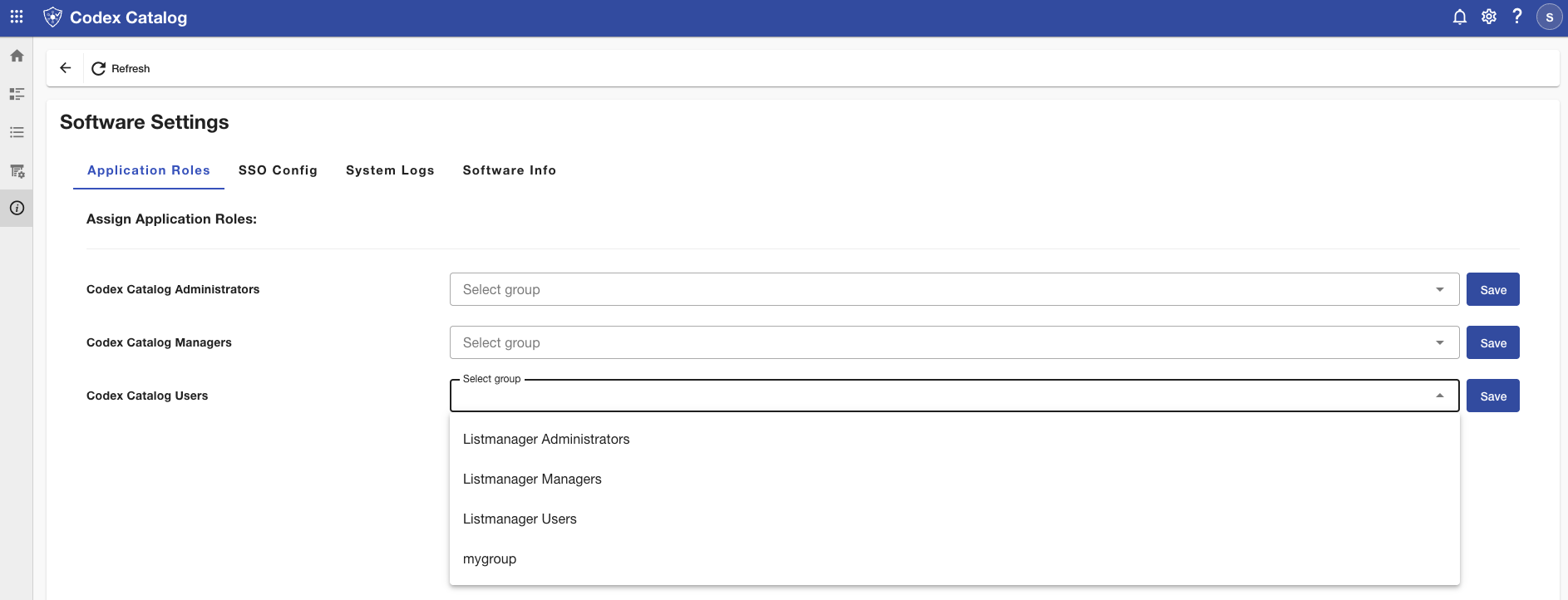
Task: Open the Managers group dropdown
Action: click(x=954, y=342)
